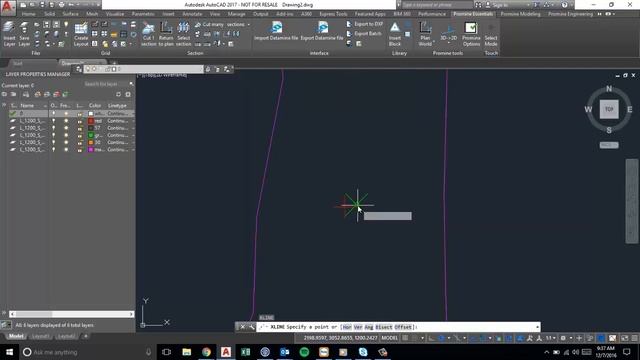This screenshot has width=640, height=360.
Task: Open the annotation scale 1:1 dropdown
Action: tap(551, 338)
